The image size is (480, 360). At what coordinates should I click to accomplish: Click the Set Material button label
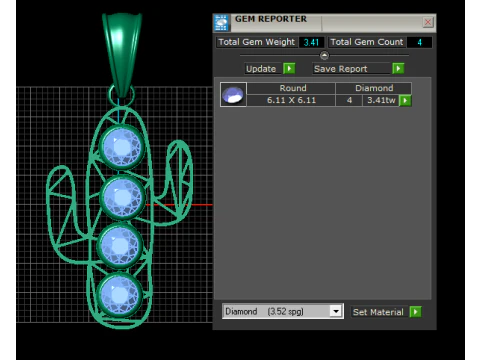(x=378, y=312)
